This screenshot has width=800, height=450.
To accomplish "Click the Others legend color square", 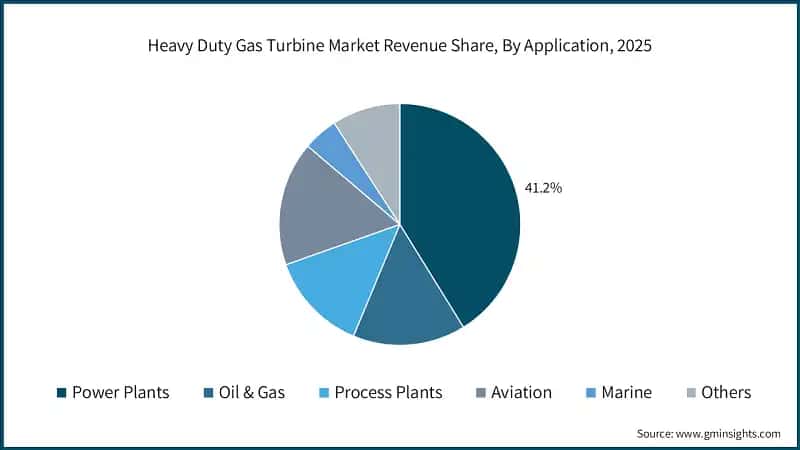I will [x=691, y=393].
